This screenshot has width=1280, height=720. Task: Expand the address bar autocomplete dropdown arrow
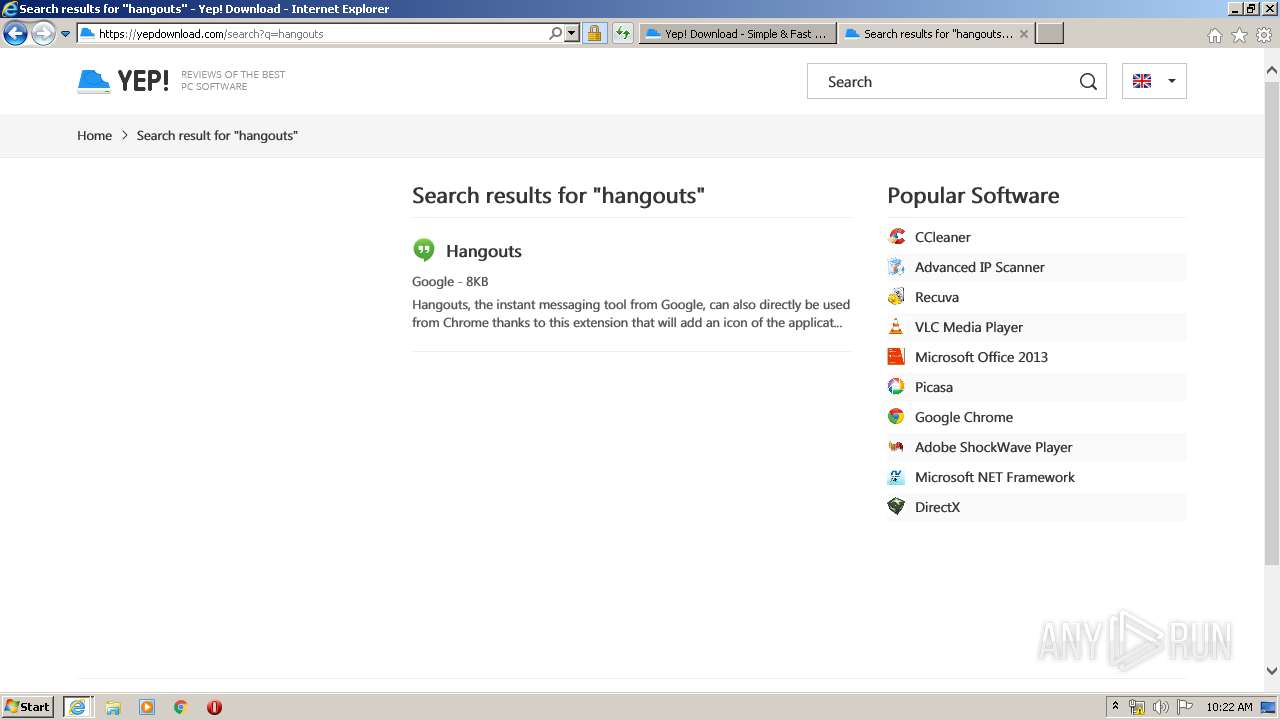coord(572,33)
